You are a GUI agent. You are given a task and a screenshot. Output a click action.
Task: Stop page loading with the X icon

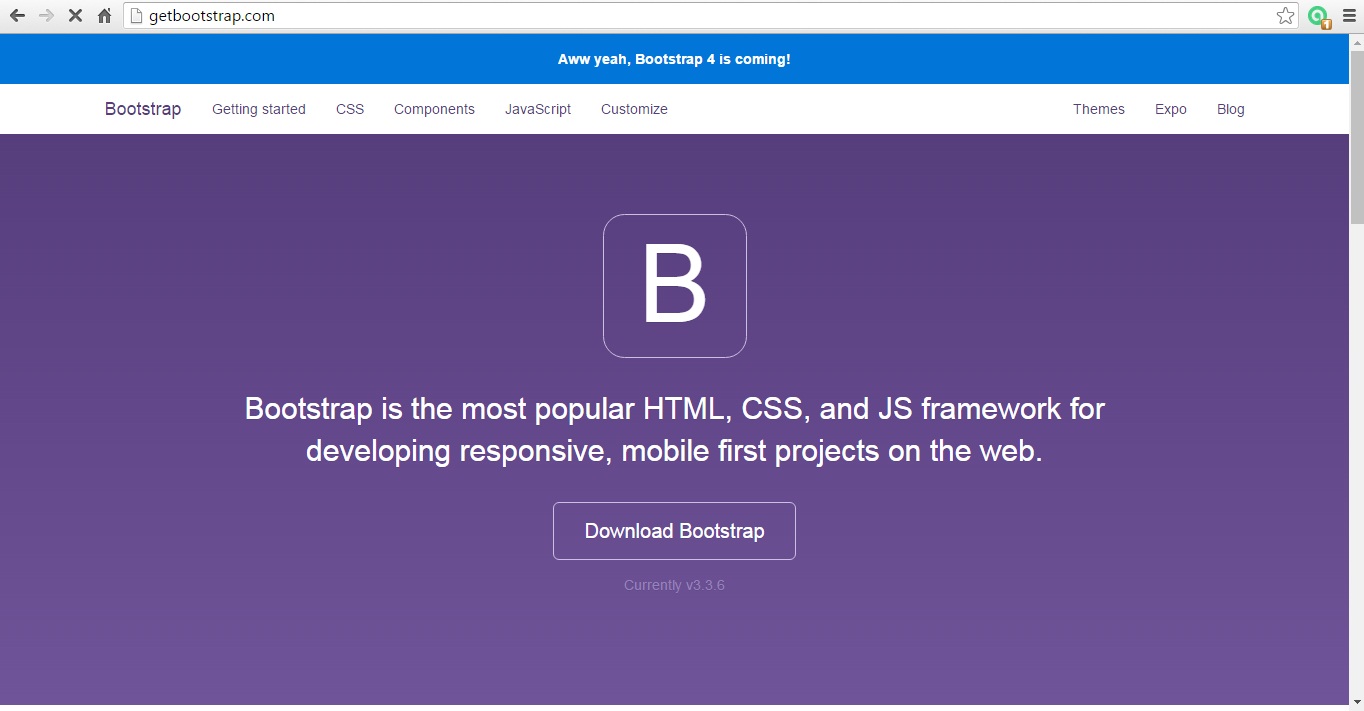[x=74, y=15]
